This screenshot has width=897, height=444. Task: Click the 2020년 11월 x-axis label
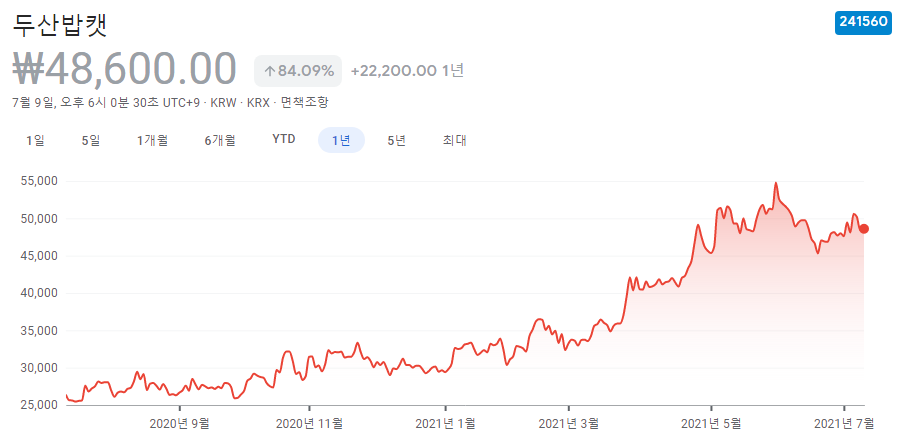pyautogui.click(x=309, y=424)
